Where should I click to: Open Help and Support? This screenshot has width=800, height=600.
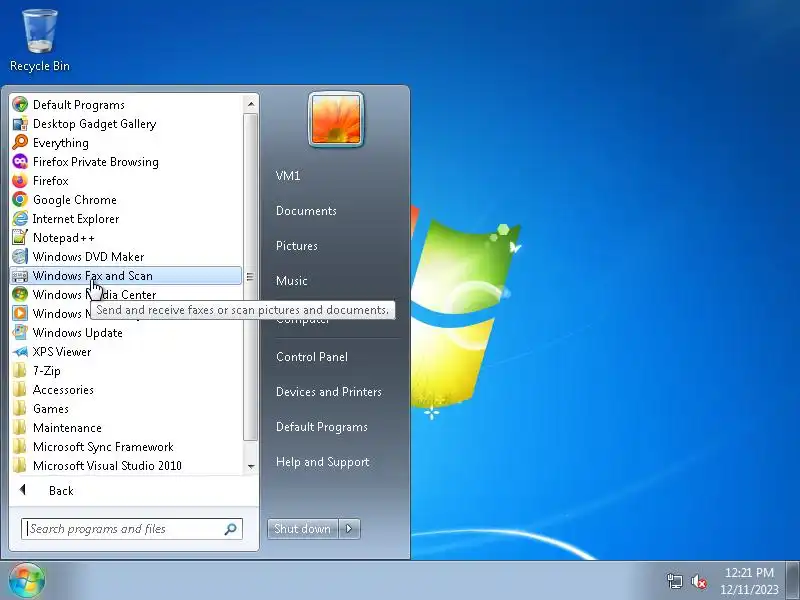[x=322, y=462]
